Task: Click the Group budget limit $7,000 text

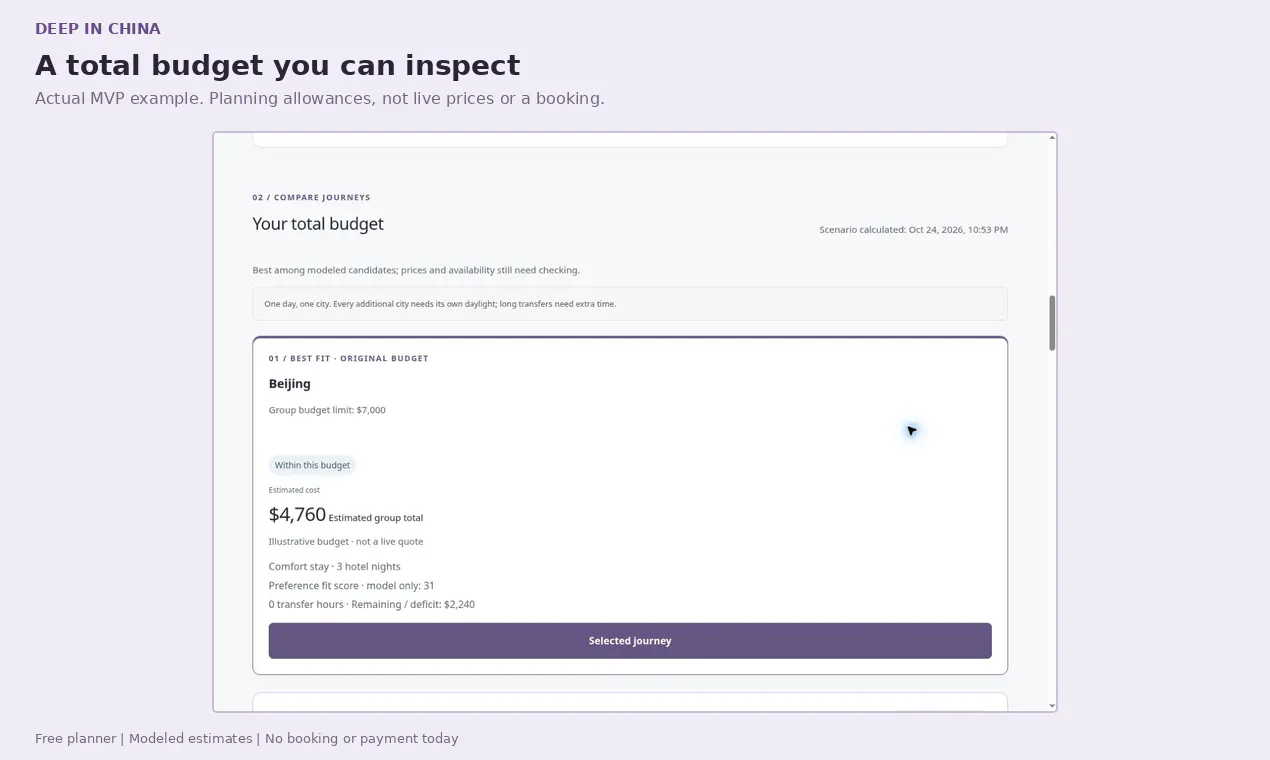Action: (x=327, y=410)
